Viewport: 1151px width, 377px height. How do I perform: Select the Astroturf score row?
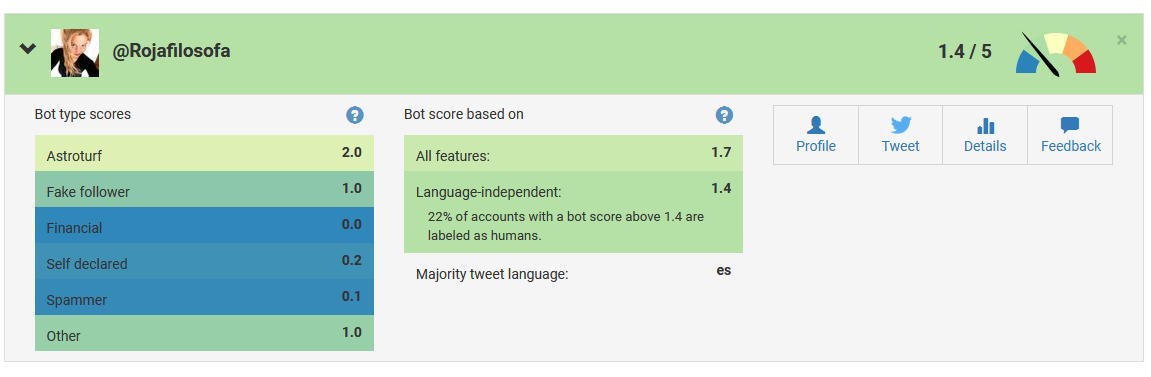(x=204, y=153)
